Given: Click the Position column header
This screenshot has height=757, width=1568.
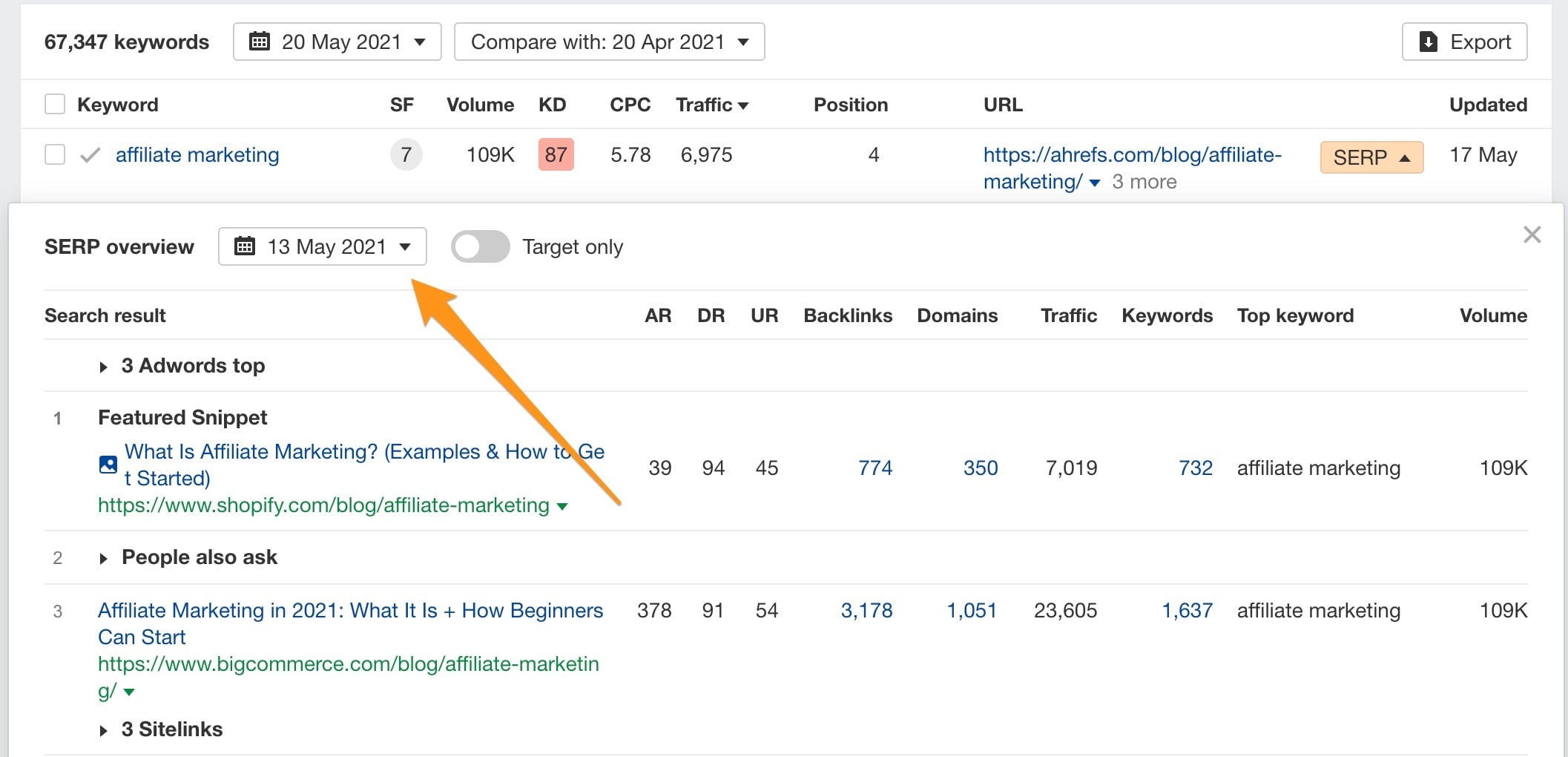Looking at the screenshot, I should (851, 105).
